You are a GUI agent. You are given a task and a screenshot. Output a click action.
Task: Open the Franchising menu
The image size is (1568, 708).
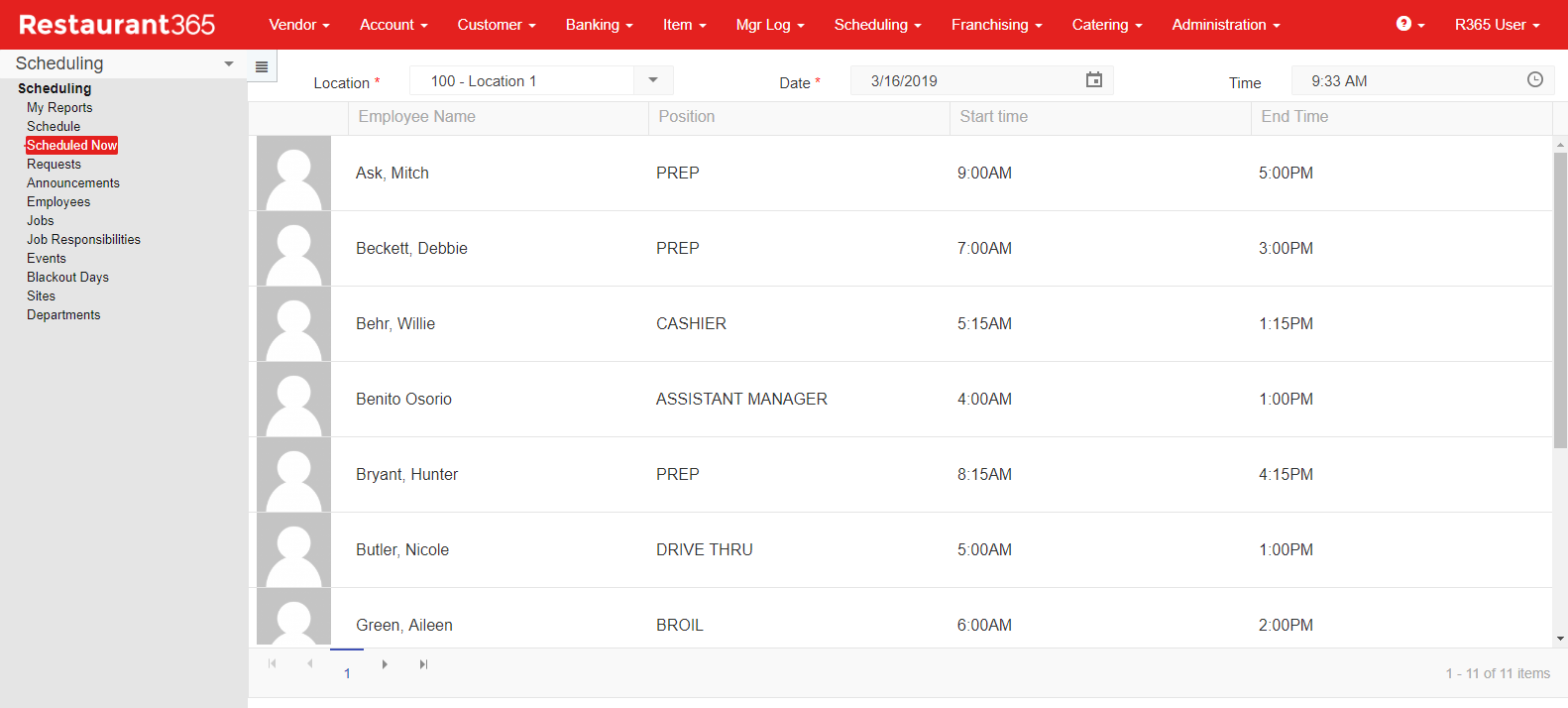point(997,25)
